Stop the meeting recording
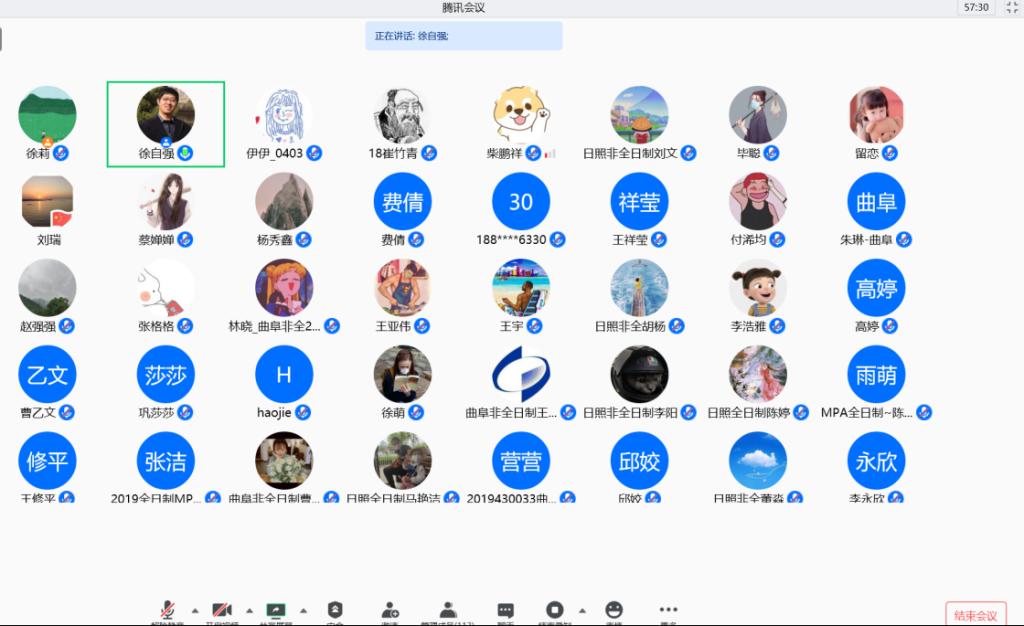 (554, 610)
